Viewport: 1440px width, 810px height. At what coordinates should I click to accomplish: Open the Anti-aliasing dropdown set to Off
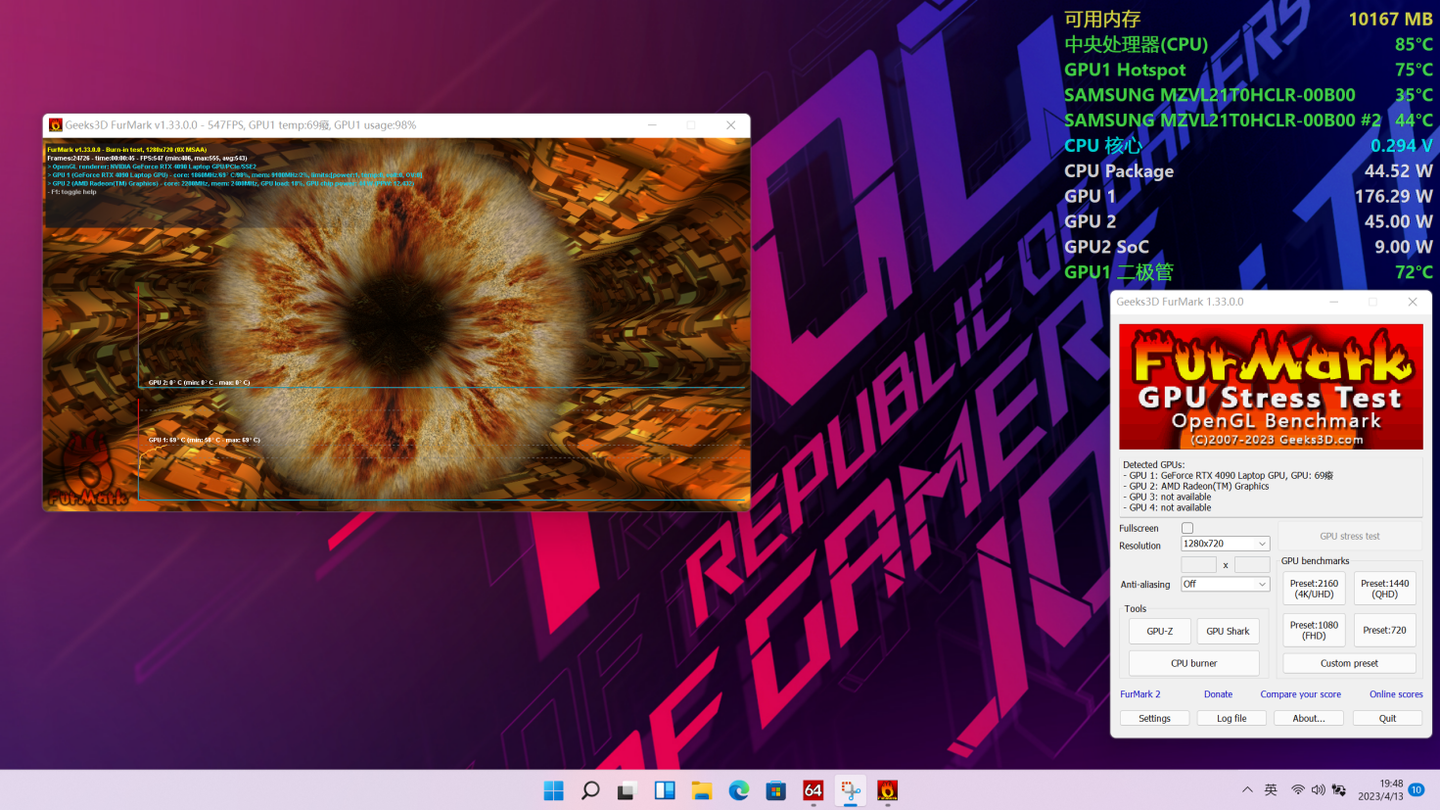point(1225,584)
